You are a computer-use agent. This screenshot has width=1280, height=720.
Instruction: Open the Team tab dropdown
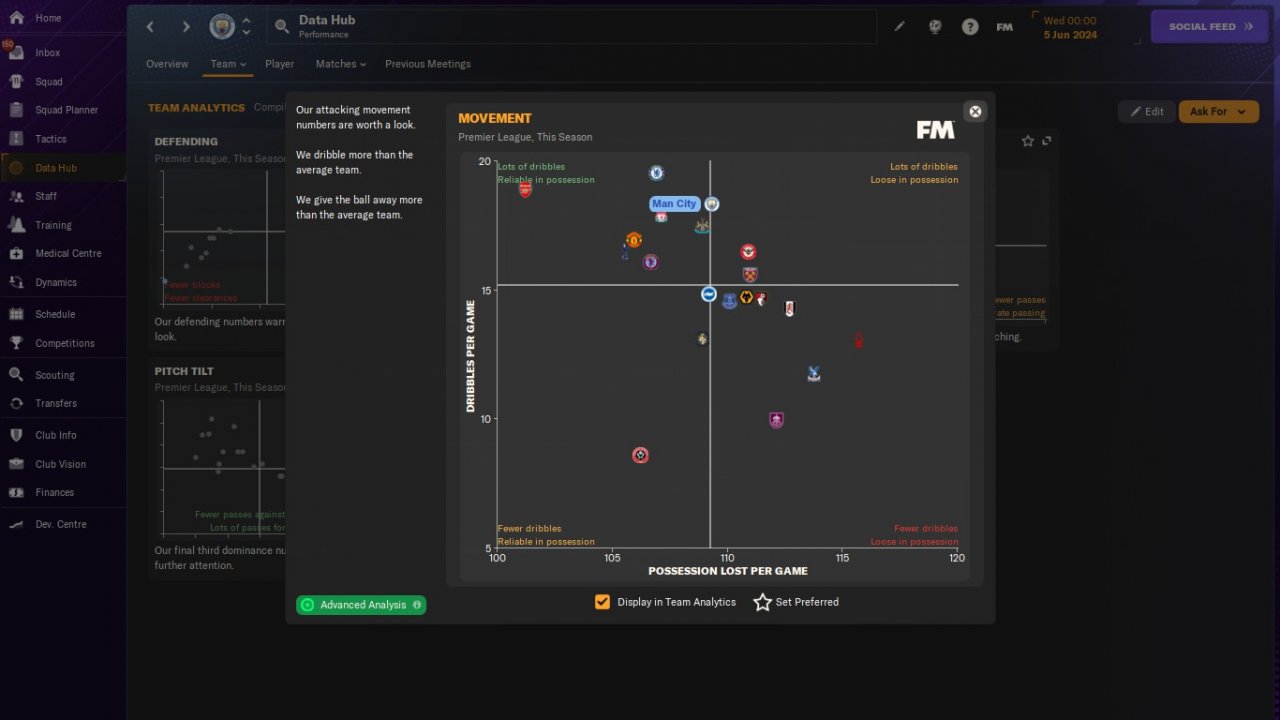coord(228,64)
